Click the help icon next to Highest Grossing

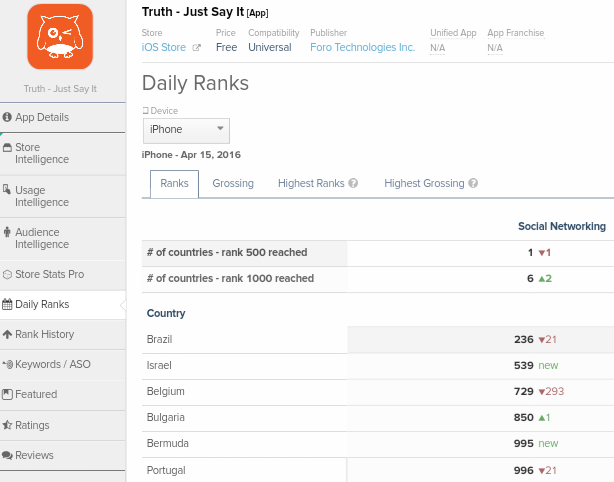point(473,183)
